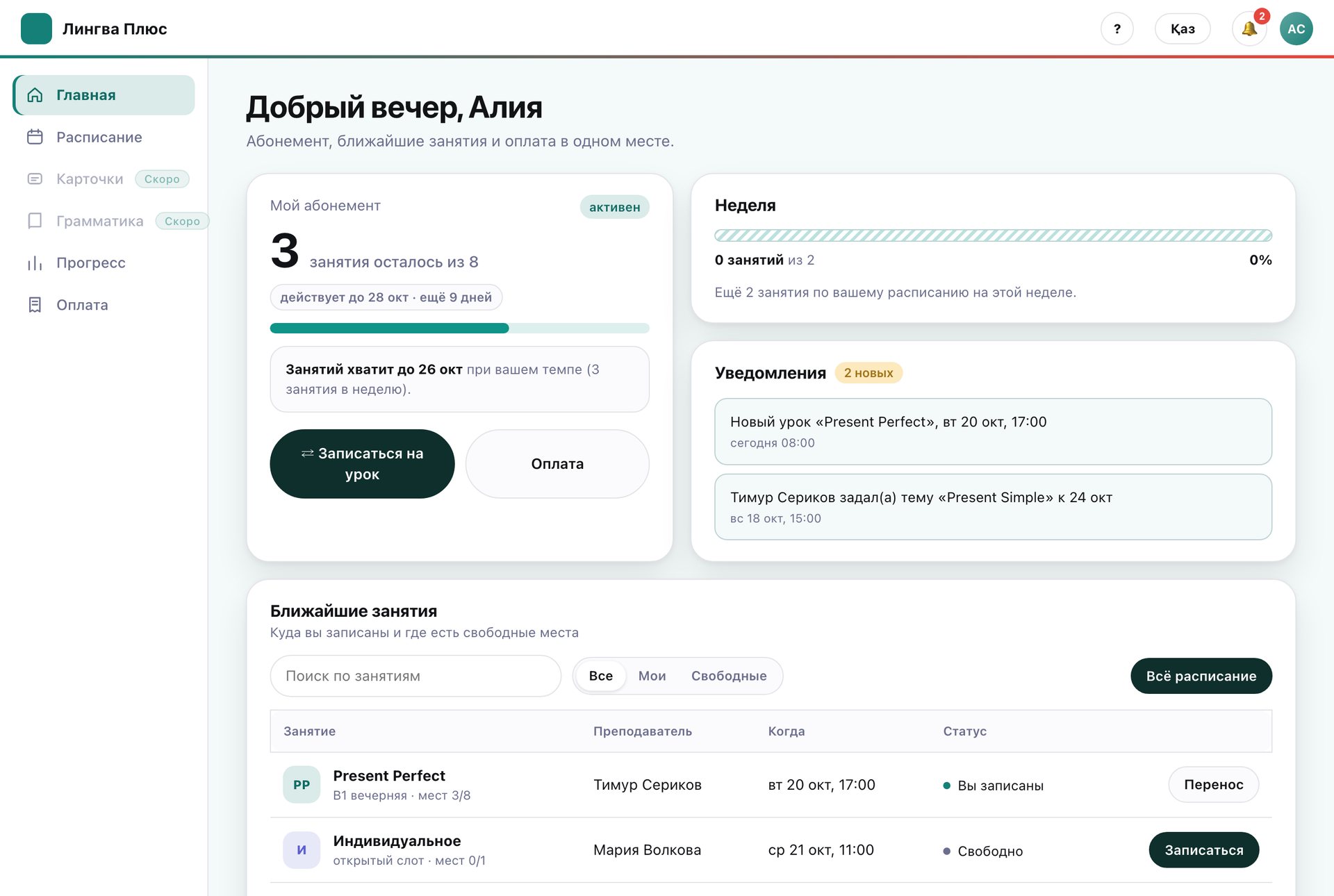Image resolution: width=1334 pixels, height=896 pixels.
Task: Click the striped Неделя progress bar
Action: coord(994,235)
